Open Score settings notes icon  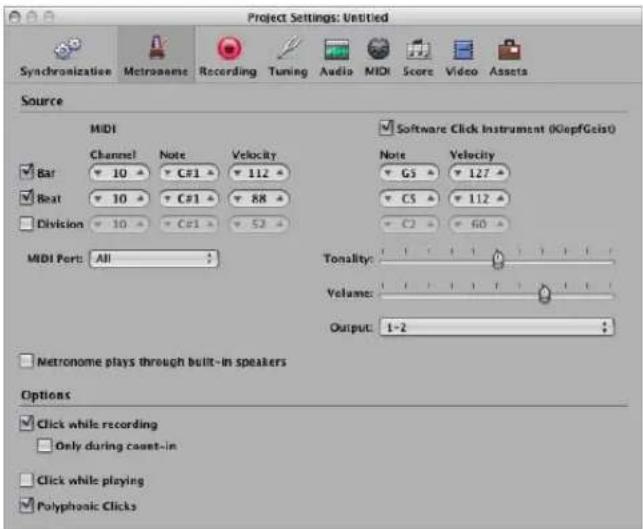click(418, 49)
